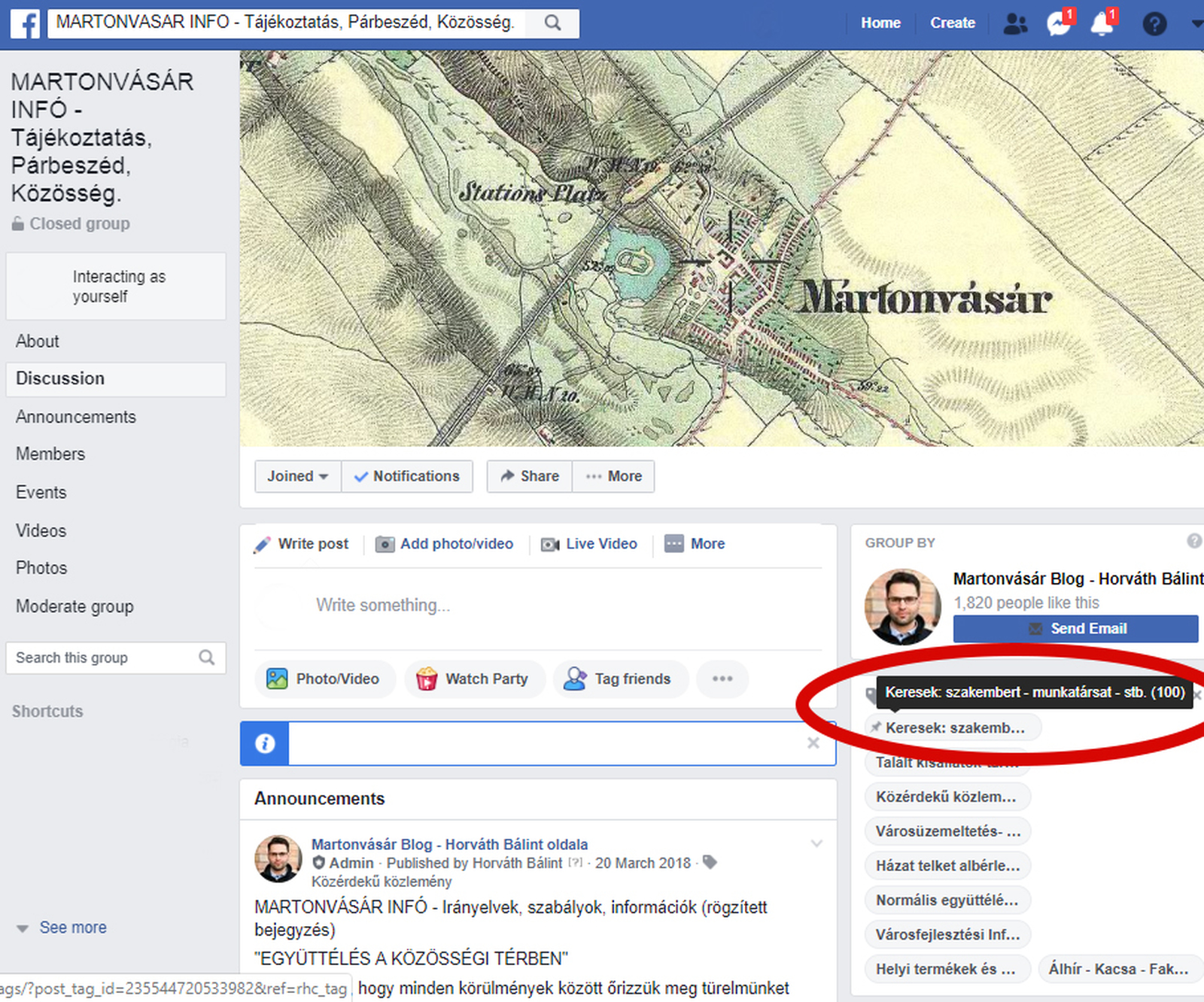Screen dimensions: 1204x1002
Task: Click the Közérdekű közlemény post topic
Action: 382,882
